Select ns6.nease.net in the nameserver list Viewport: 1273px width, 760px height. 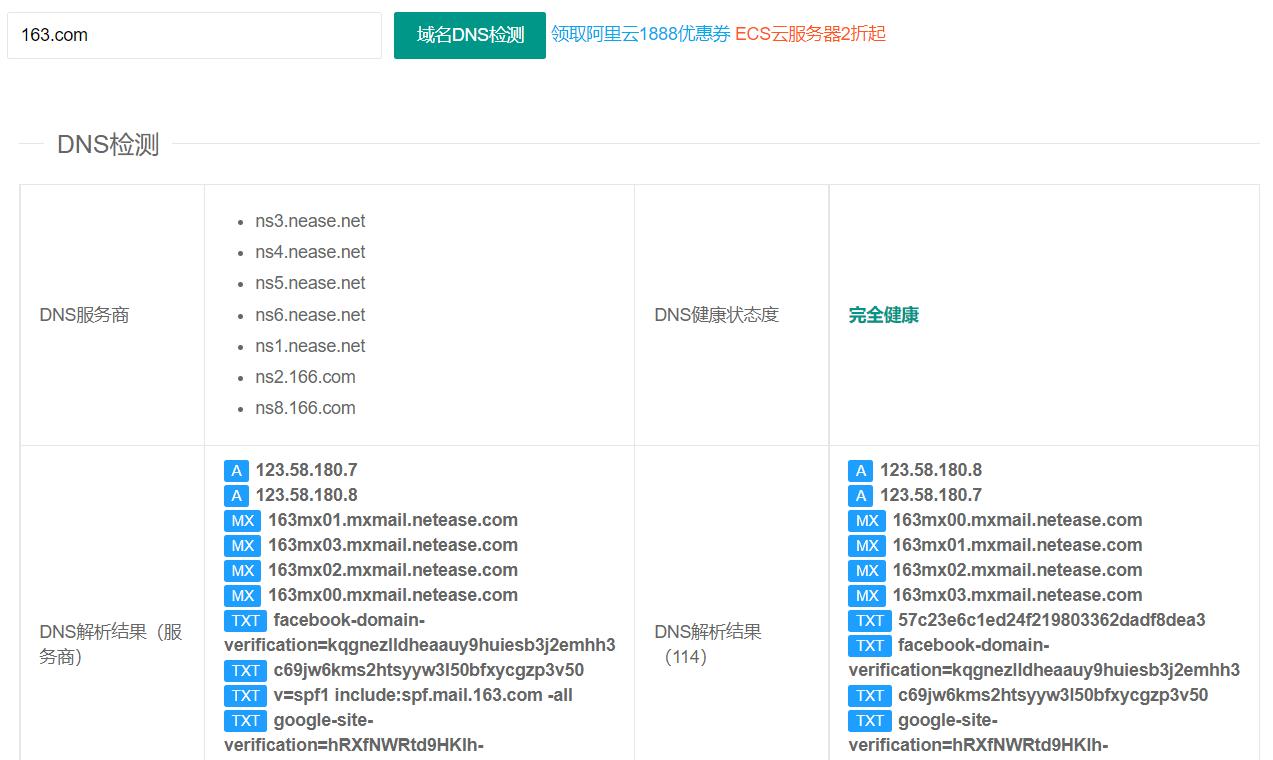310,315
